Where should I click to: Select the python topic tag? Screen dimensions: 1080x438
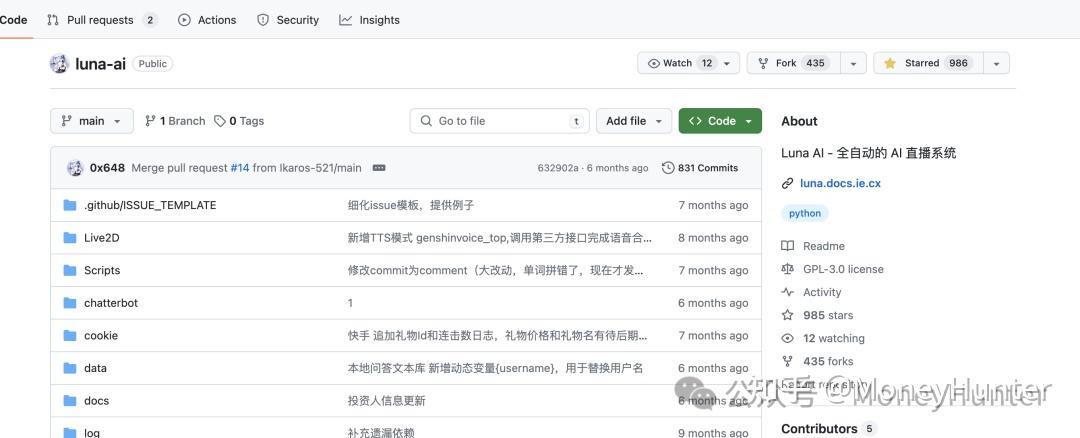coord(805,213)
